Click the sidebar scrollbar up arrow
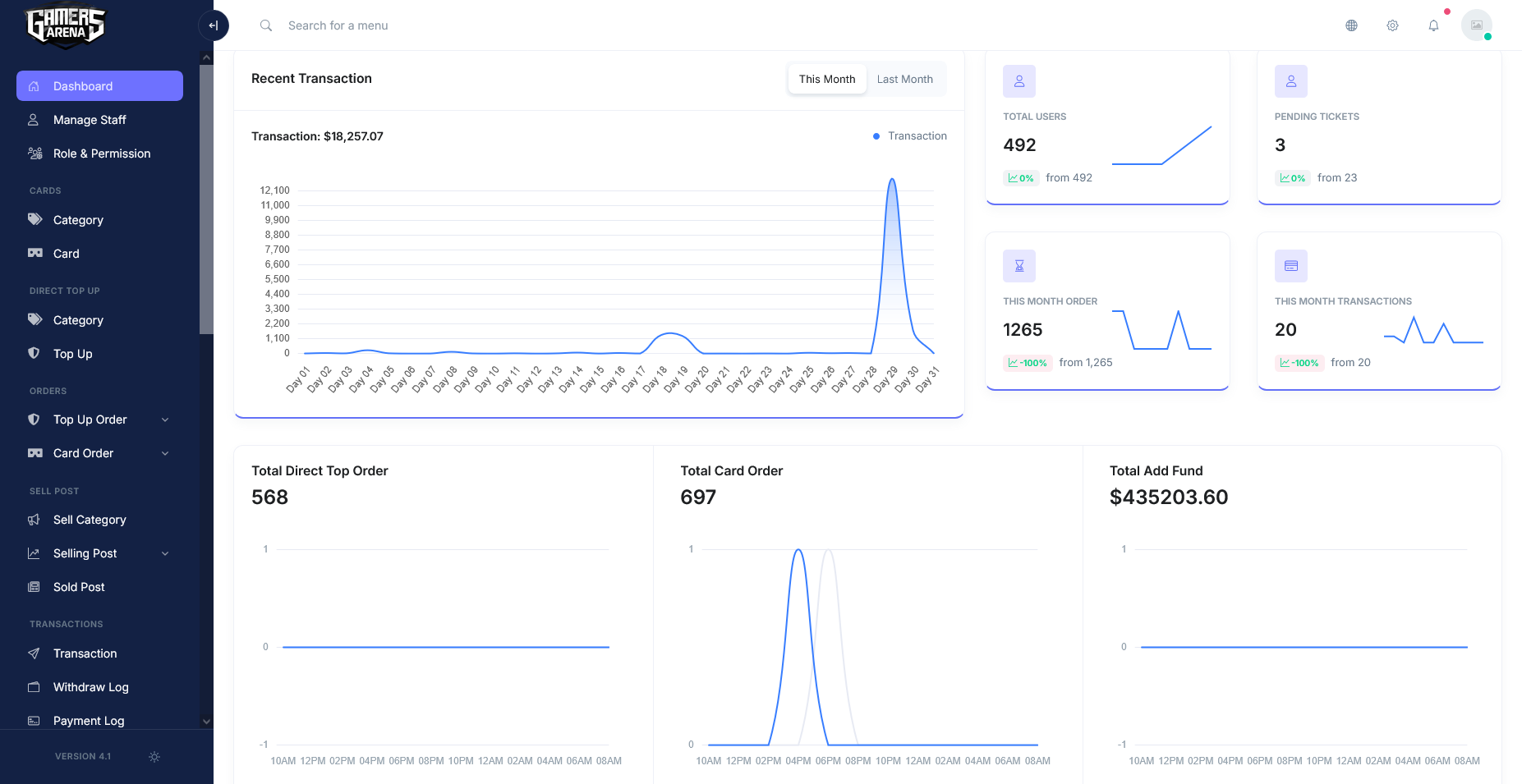The width and height of the screenshot is (1522, 784). pyautogui.click(x=206, y=57)
